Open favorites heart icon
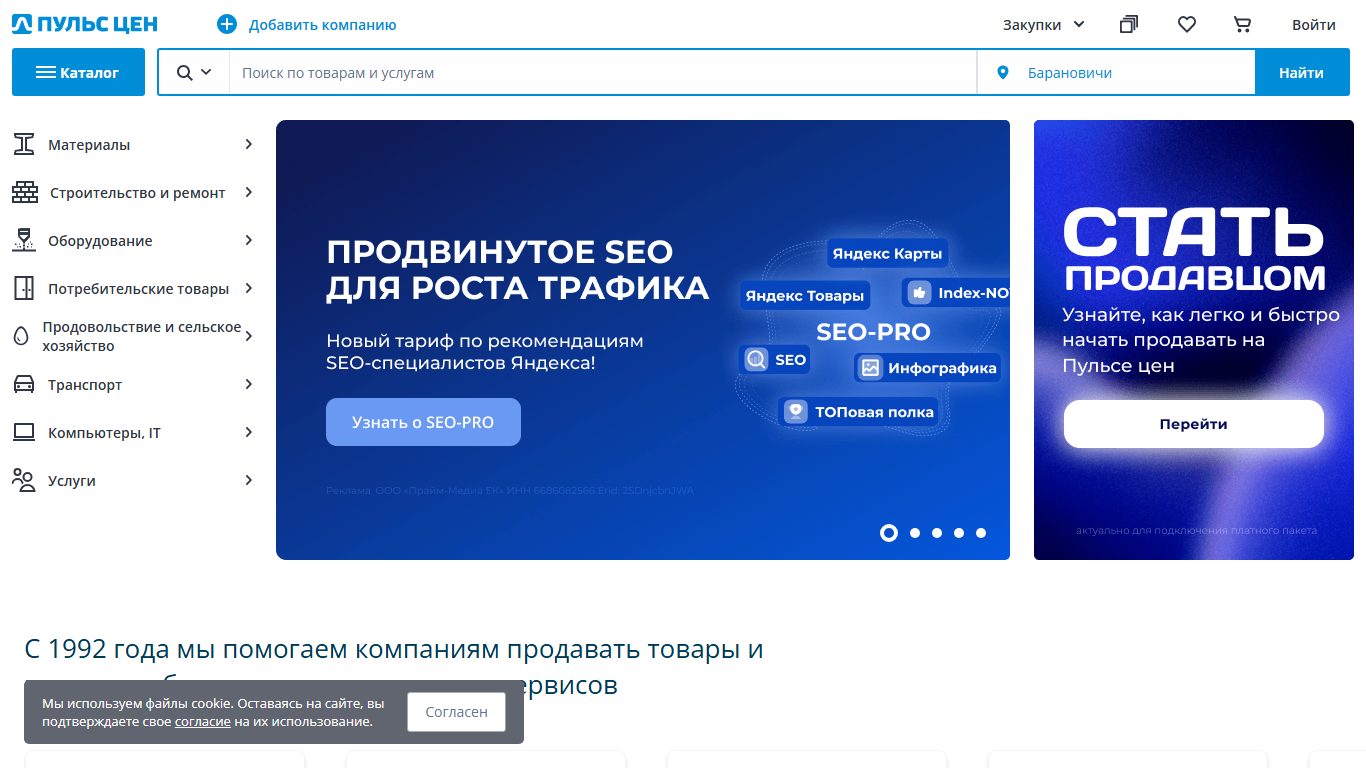1366x768 pixels. click(1187, 25)
